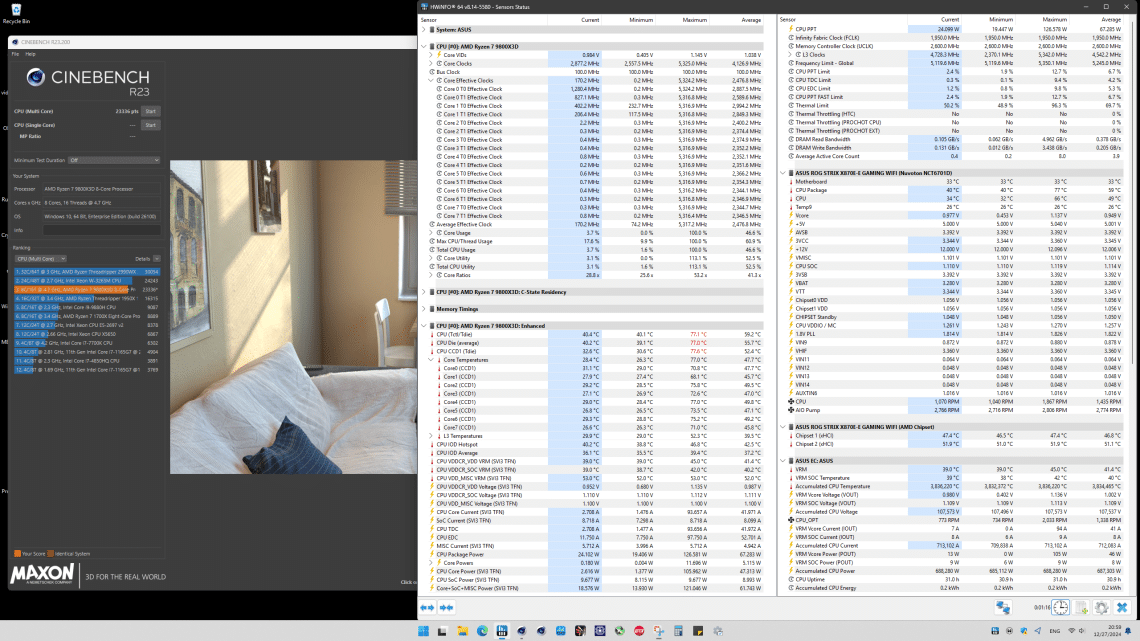1140x641 pixels.
Task: Select the Intel Xeon W-3265M ranking row
Action: 87,281
